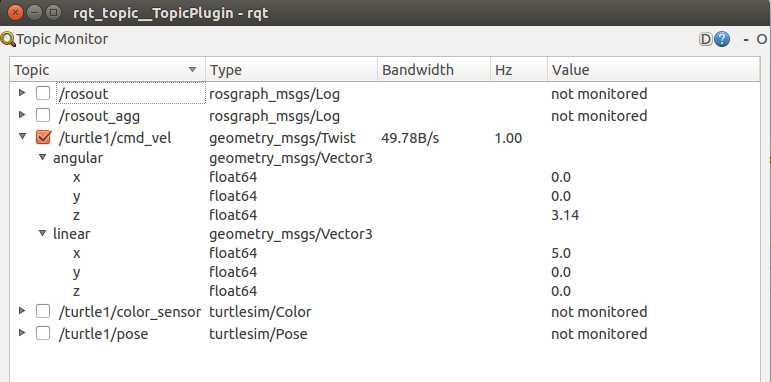
Task: Close the rqt window with red button
Action: coord(16,12)
